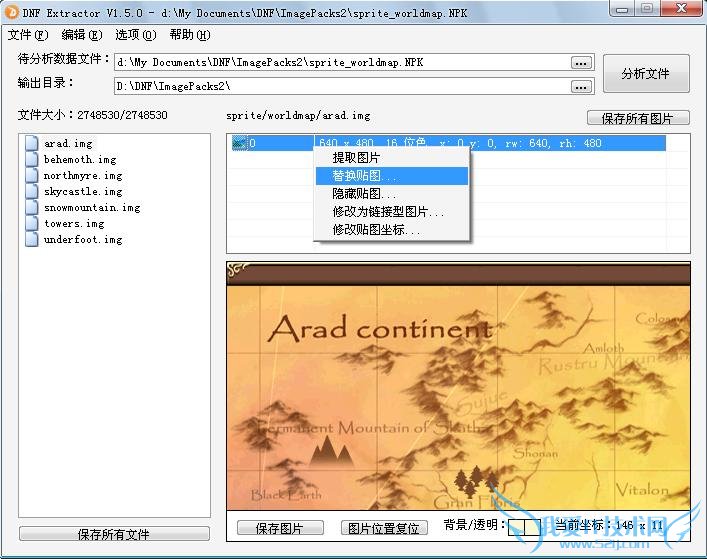Open the 选项(O) menu
This screenshot has height=559, width=707.
click(x=136, y=35)
